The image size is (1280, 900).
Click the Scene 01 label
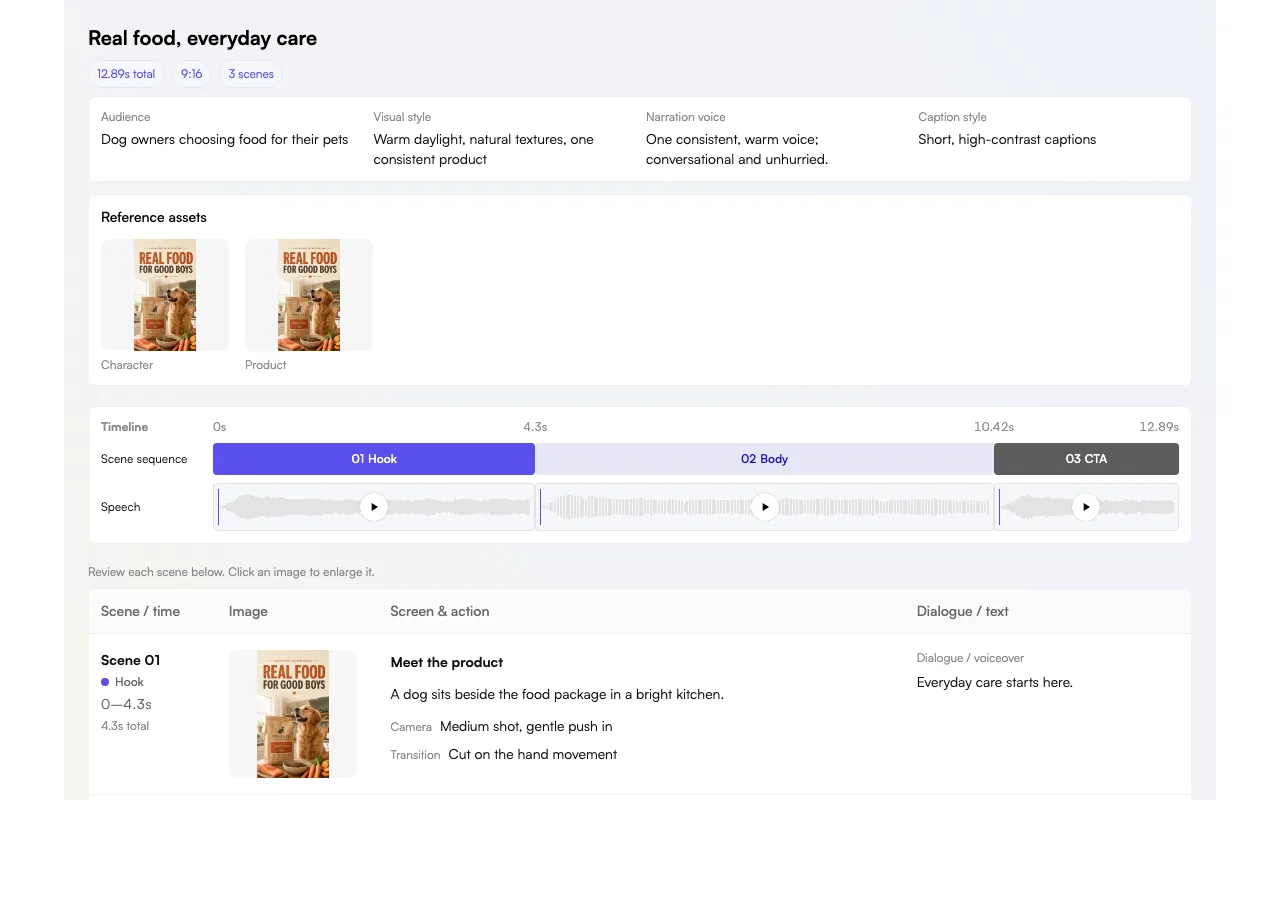[131, 660]
